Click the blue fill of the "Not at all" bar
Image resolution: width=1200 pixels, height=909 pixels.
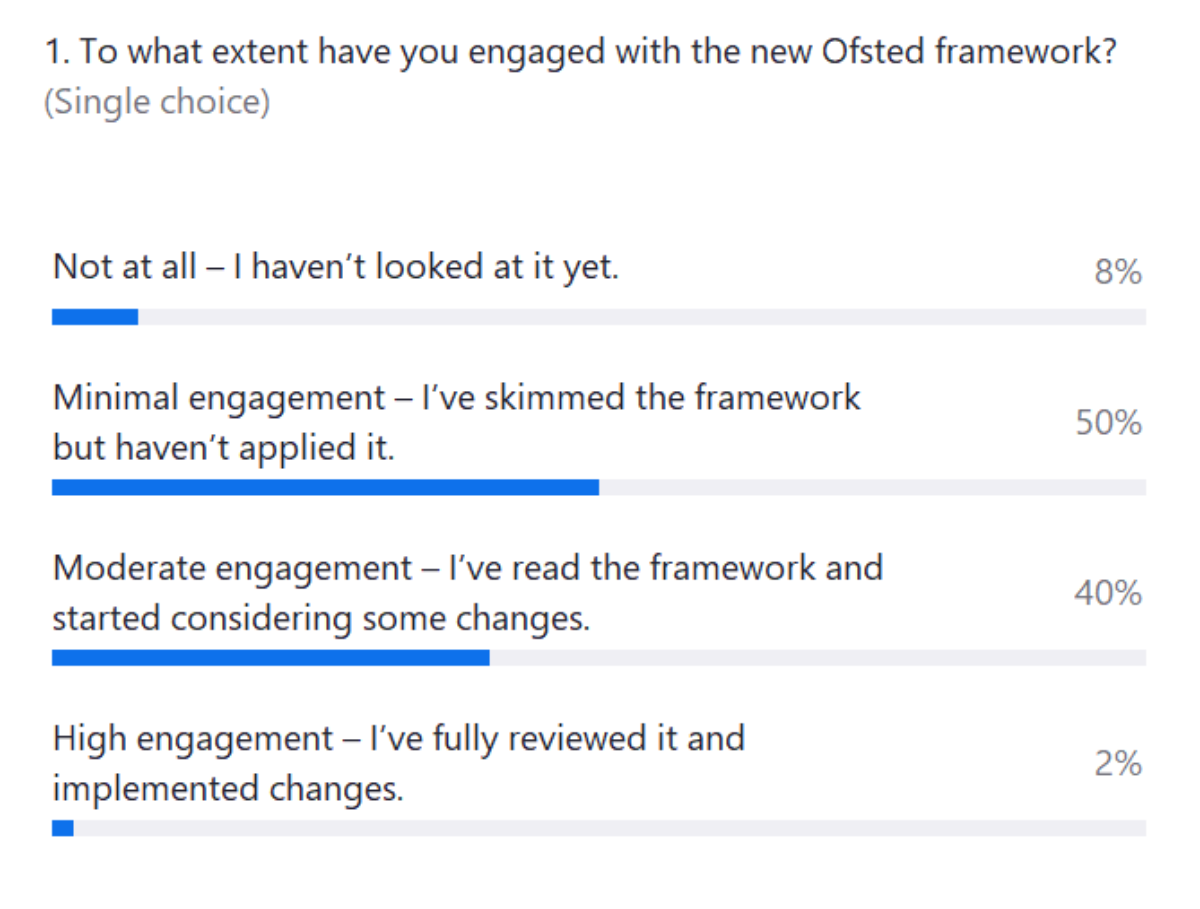tap(94, 317)
